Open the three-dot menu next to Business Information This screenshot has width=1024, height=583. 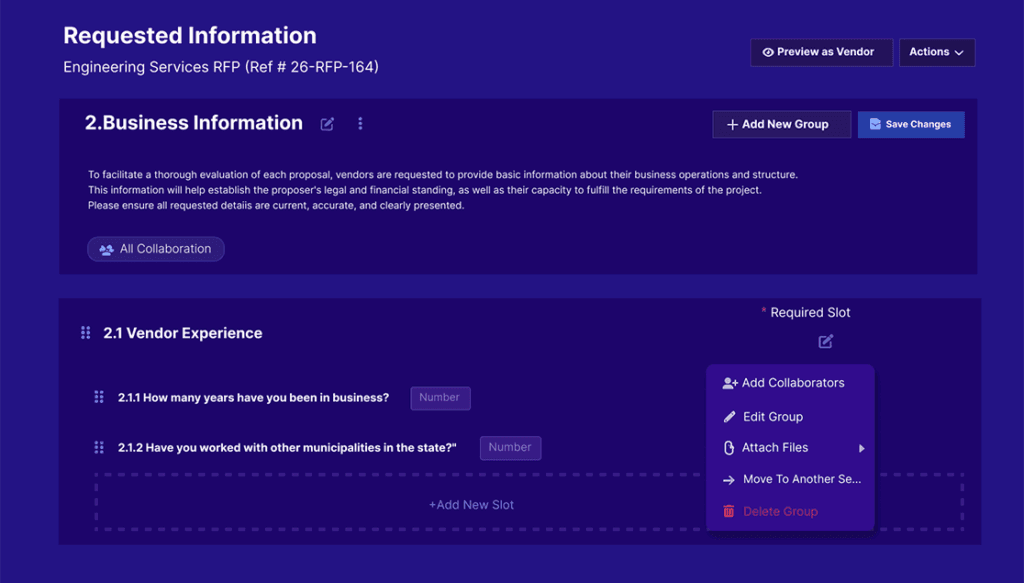coord(360,124)
